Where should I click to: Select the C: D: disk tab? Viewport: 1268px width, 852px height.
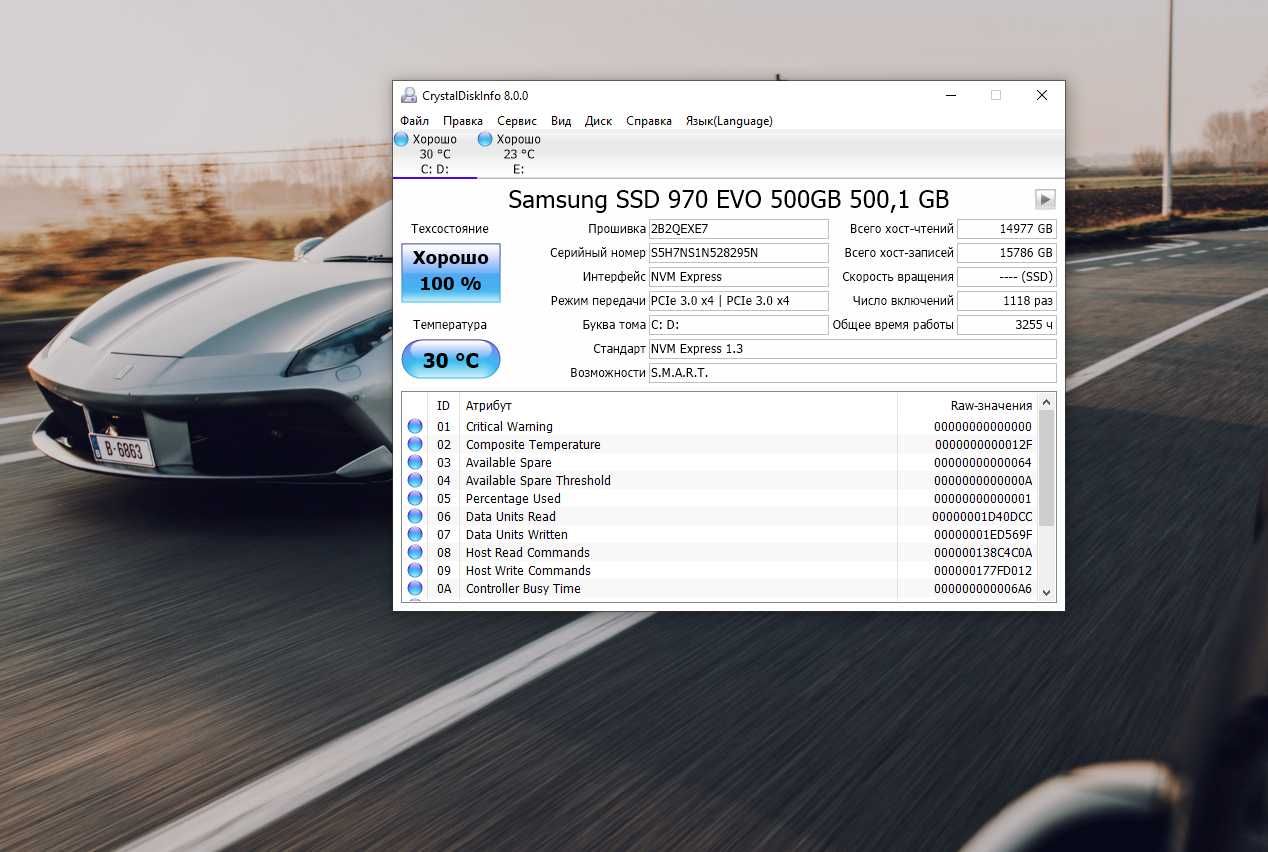pyautogui.click(x=434, y=154)
